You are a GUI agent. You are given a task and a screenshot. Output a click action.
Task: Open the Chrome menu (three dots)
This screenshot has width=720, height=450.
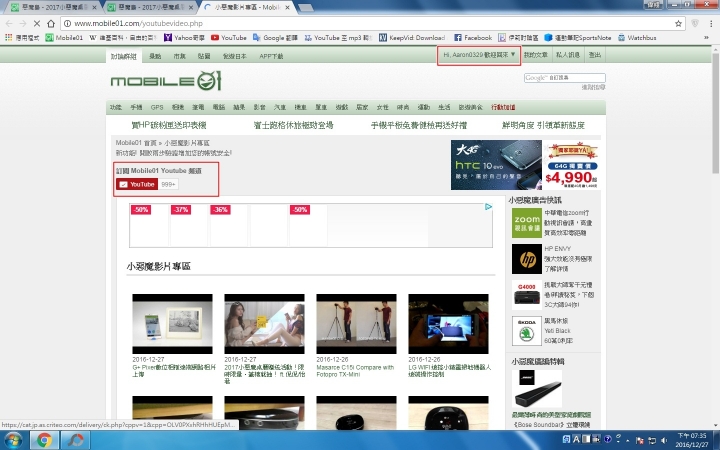coord(711,23)
